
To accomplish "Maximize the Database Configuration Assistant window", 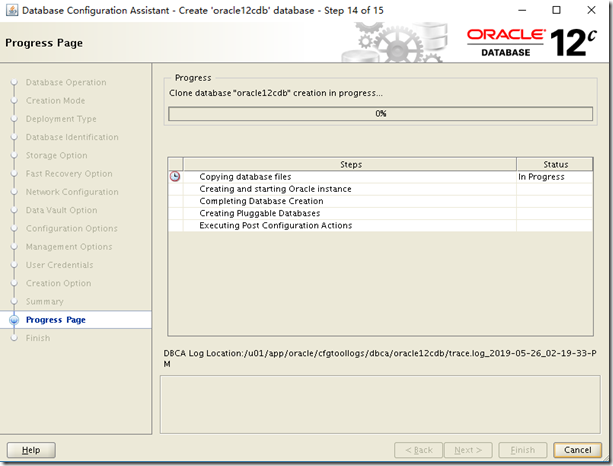I will [556, 10].
